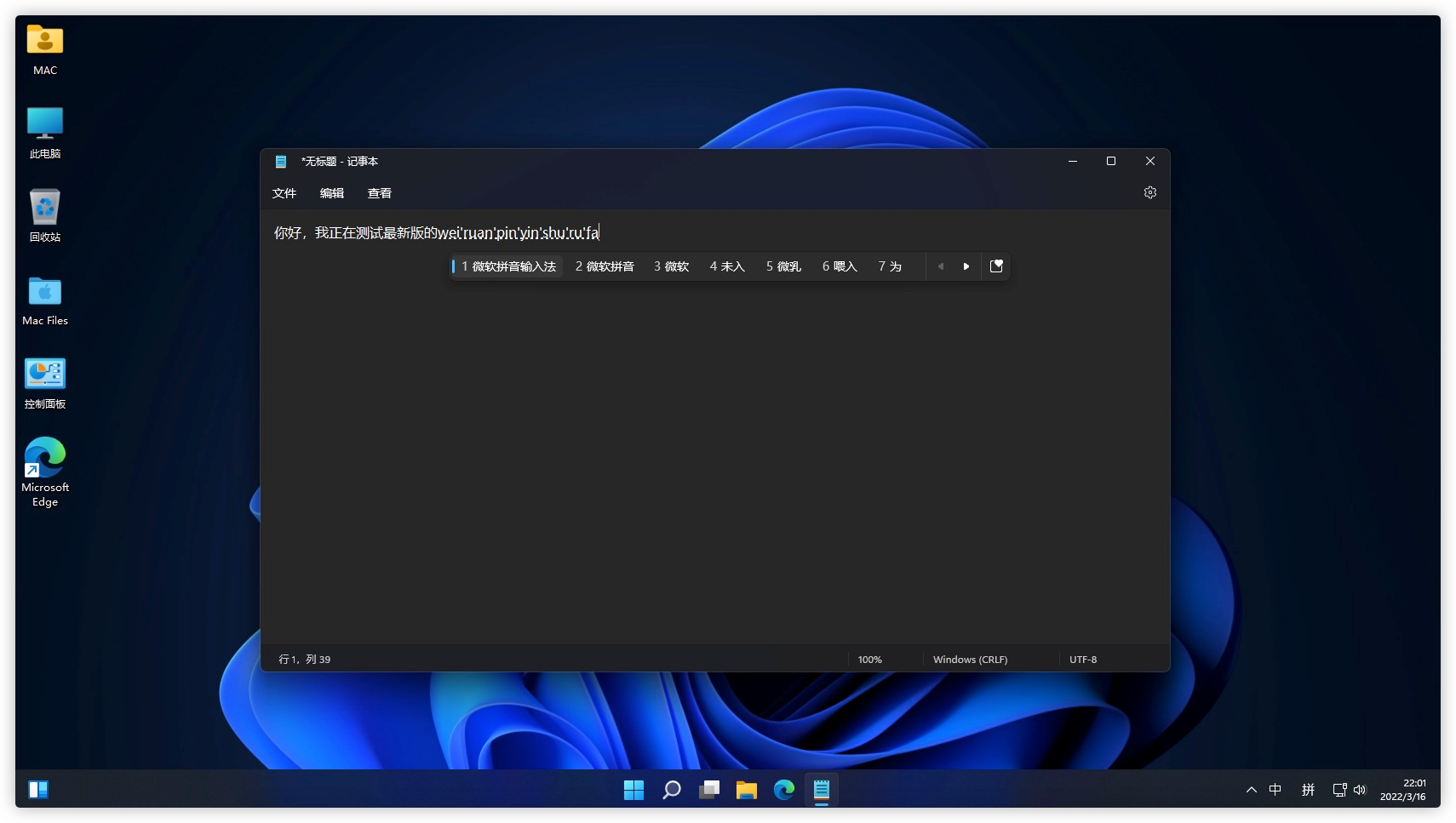Maximize the Notepad window

click(1111, 161)
